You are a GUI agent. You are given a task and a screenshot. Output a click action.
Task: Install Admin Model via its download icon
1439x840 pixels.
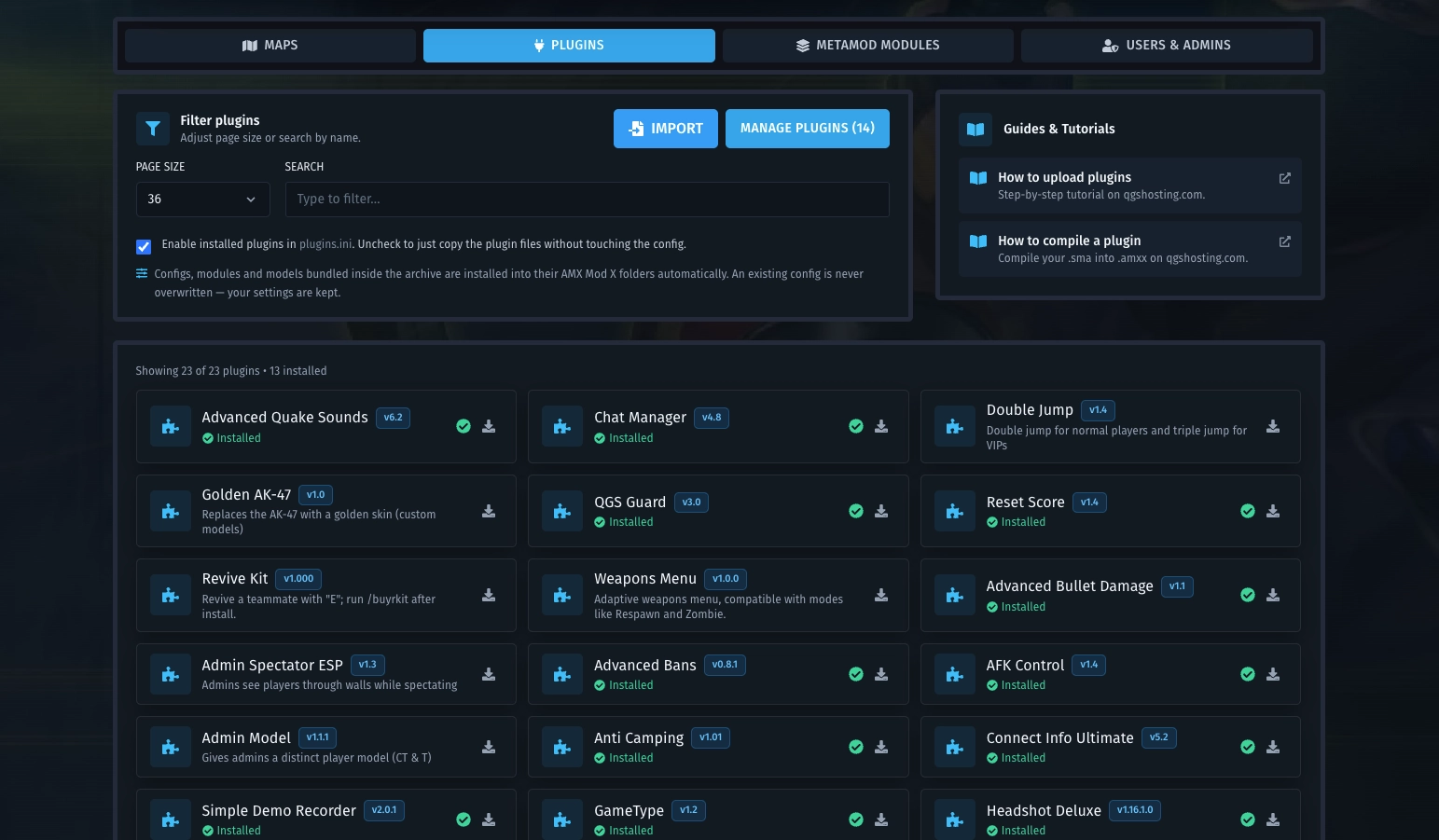[489, 747]
